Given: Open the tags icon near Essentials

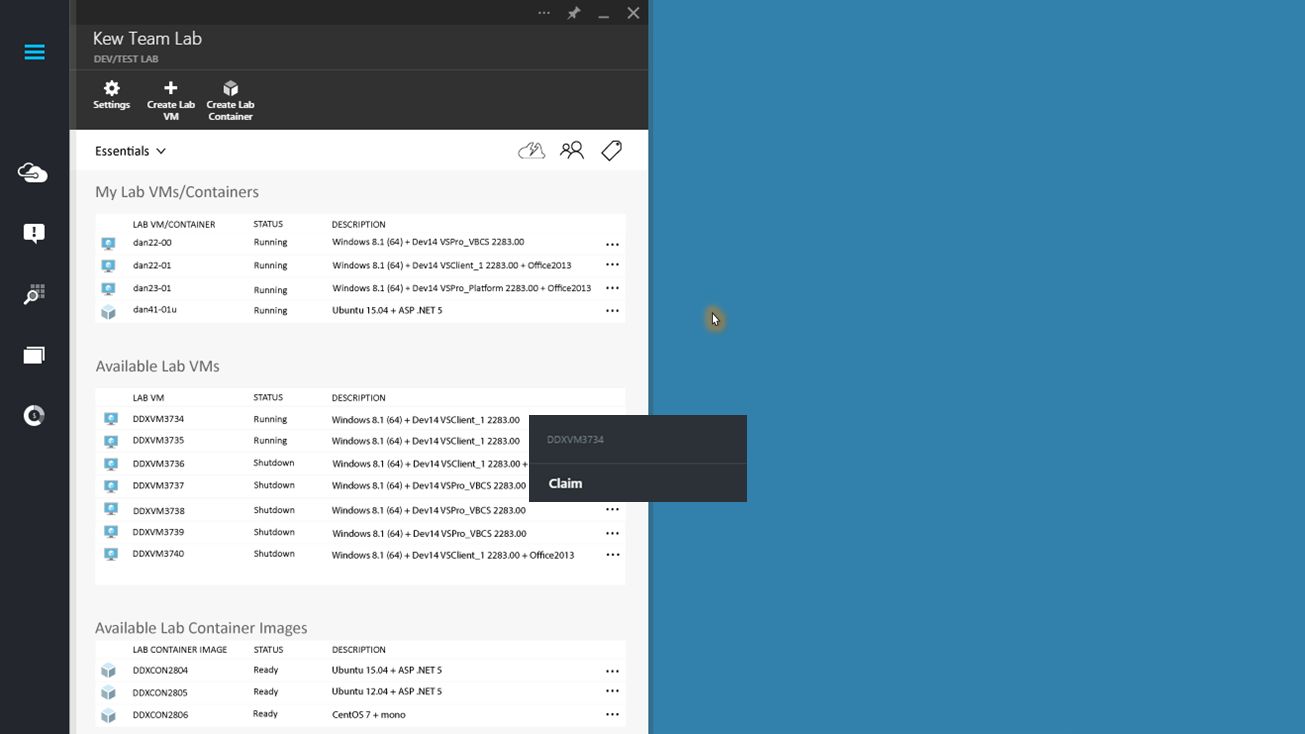Looking at the screenshot, I should (x=612, y=150).
